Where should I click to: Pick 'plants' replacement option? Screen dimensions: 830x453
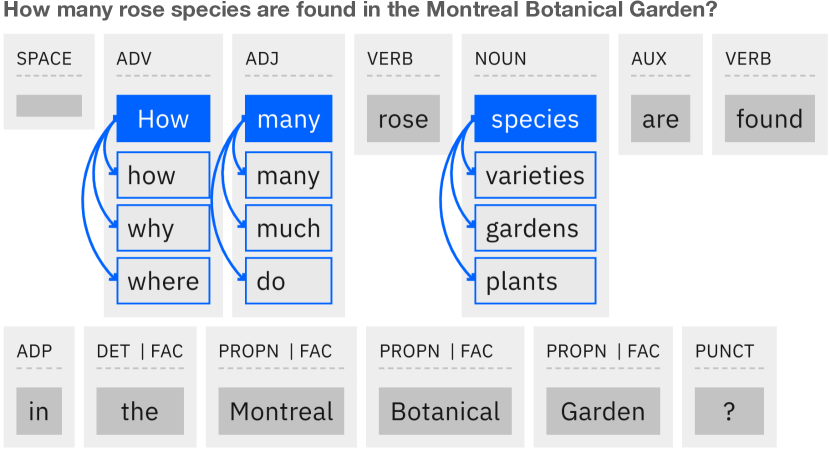click(x=535, y=281)
